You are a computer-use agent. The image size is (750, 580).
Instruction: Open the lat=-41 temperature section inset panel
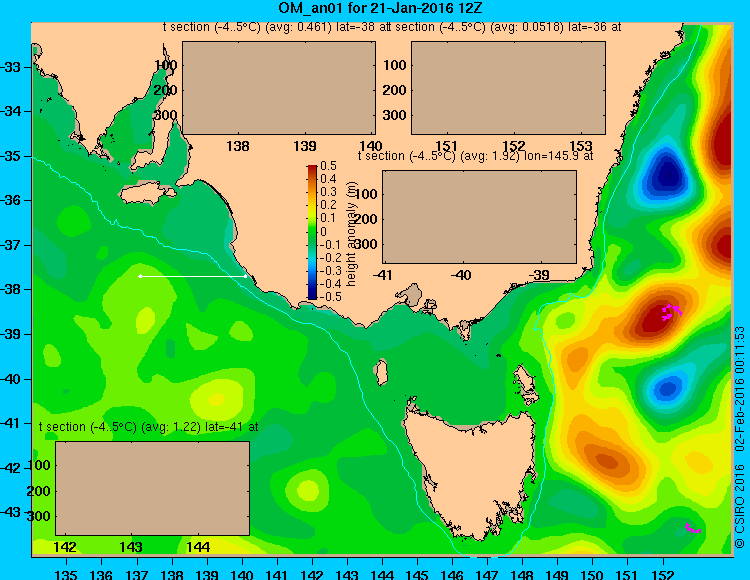tap(153, 488)
